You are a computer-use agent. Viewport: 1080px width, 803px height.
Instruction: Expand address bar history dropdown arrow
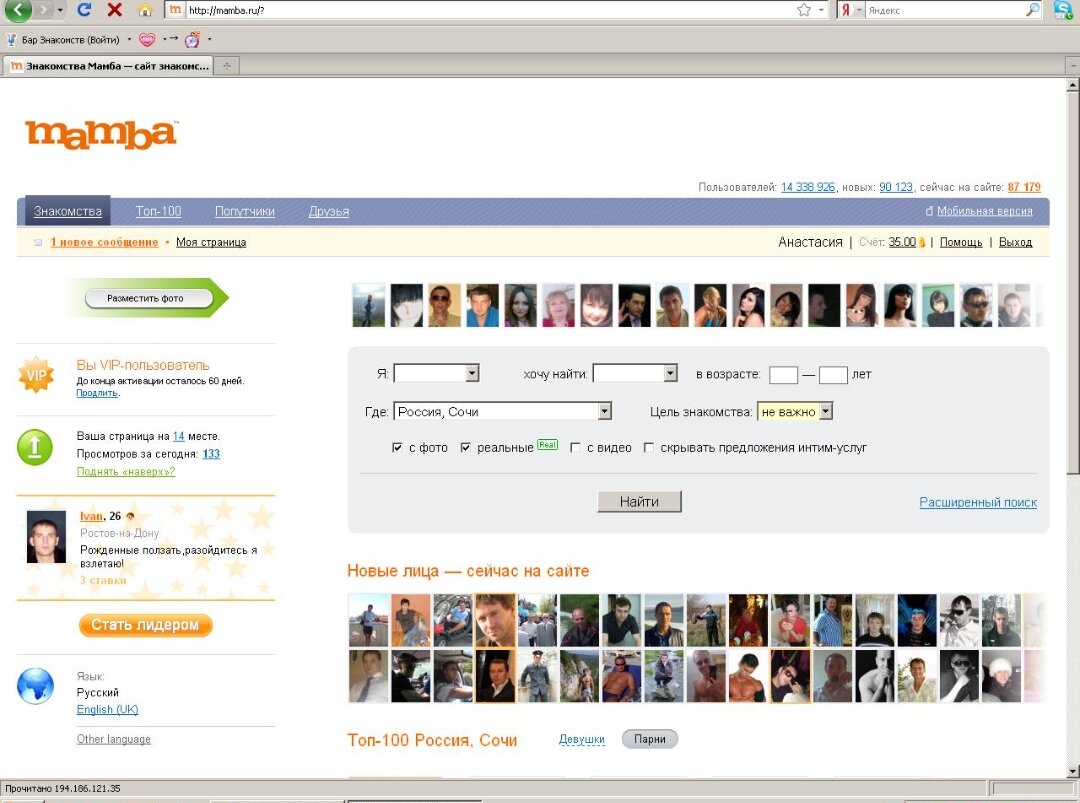(821, 10)
